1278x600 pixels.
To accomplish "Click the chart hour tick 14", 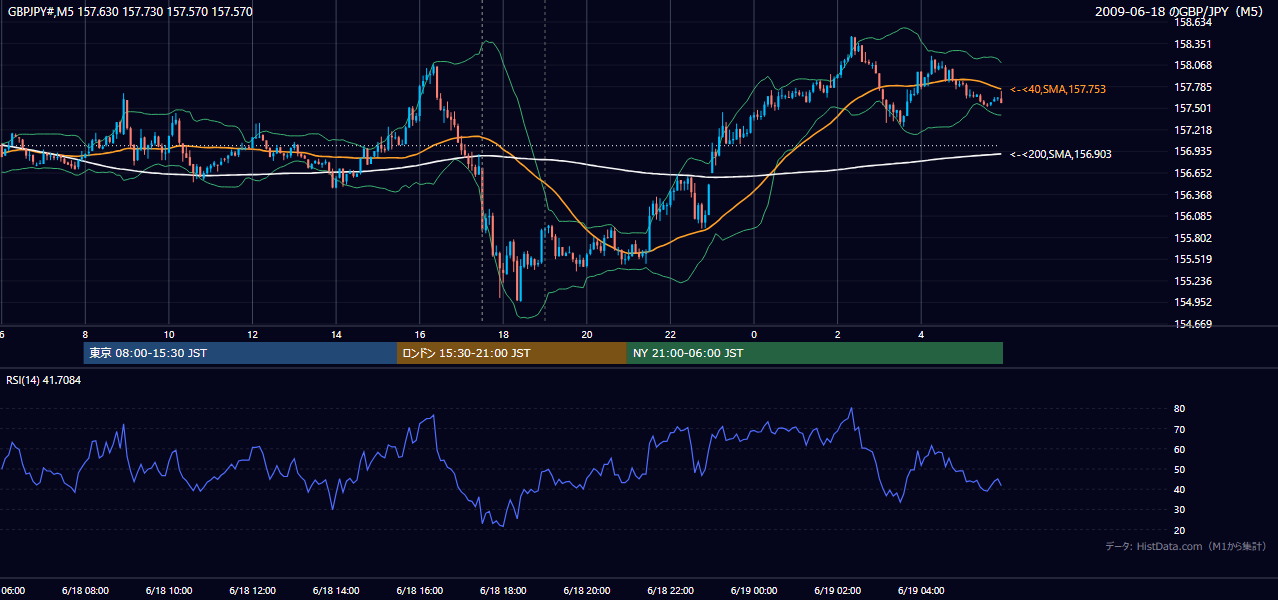I will pyautogui.click(x=336, y=334).
